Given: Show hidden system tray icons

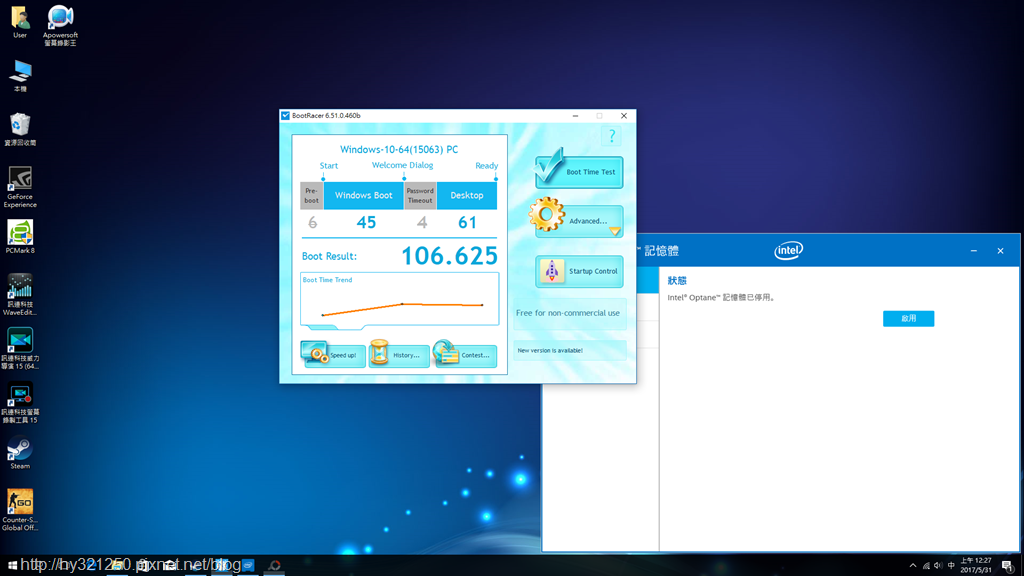Looking at the screenshot, I should click(x=913, y=566).
